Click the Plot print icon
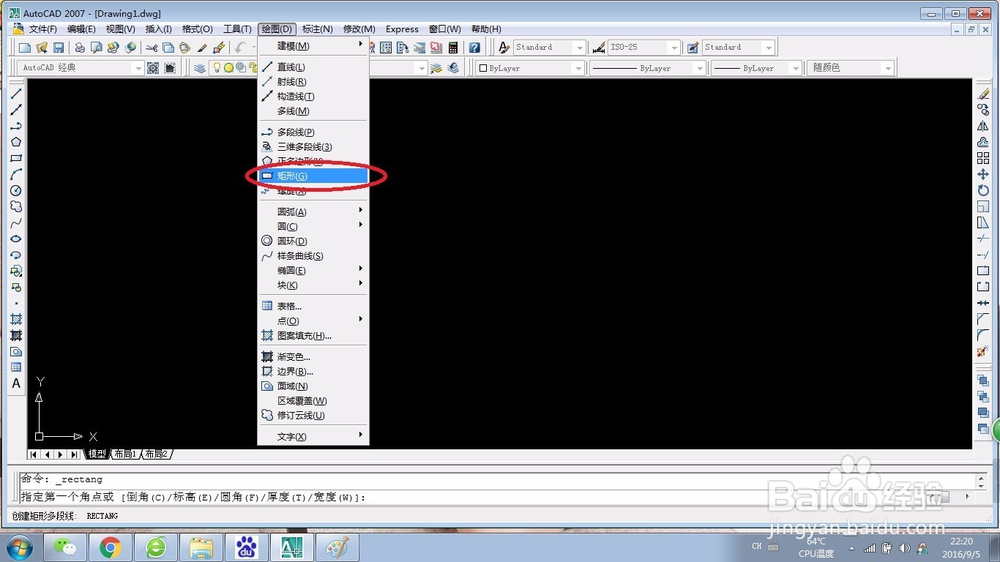Viewport: 1000px width, 562px height. [80, 47]
